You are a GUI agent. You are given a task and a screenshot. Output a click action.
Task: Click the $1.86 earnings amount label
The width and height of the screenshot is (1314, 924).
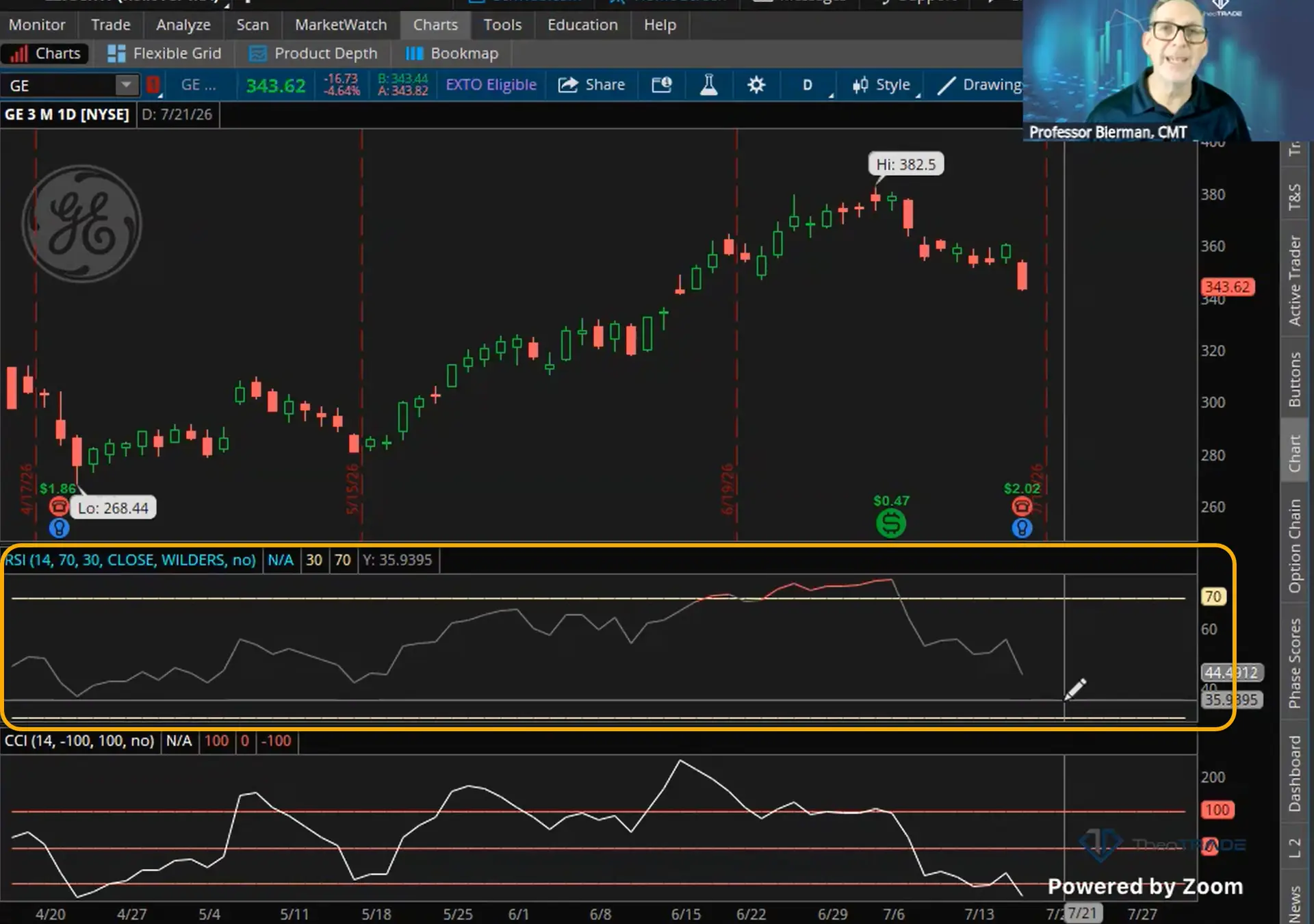click(x=57, y=488)
